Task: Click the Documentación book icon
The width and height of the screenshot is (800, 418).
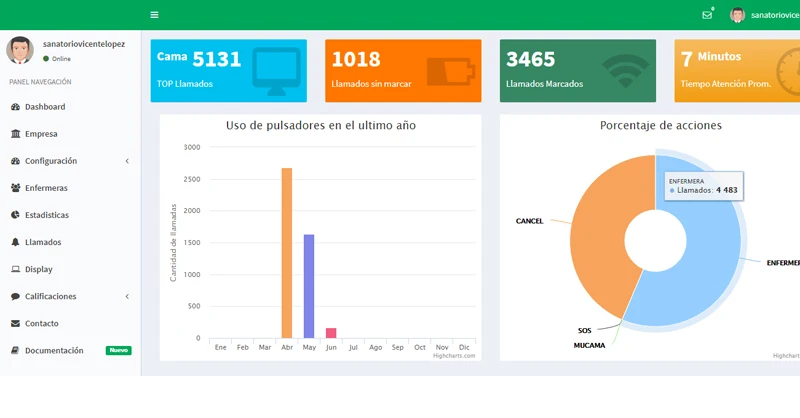Action: coord(15,350)
